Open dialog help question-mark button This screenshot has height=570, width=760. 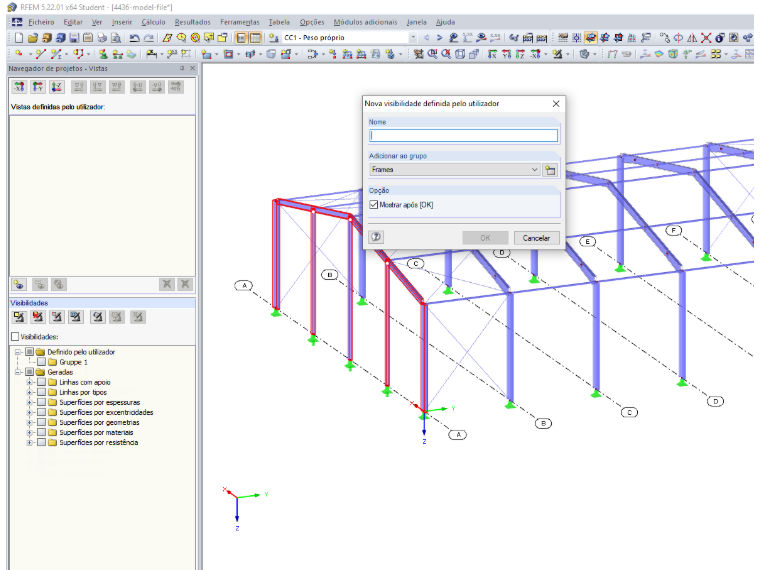(376, 237)
